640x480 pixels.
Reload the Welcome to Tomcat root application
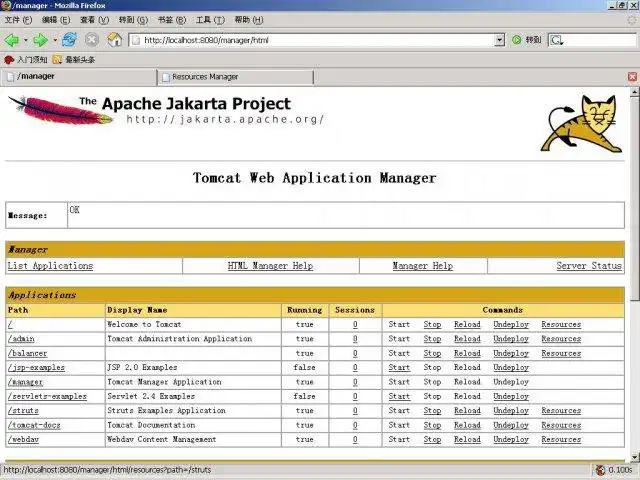click(467, 324)
